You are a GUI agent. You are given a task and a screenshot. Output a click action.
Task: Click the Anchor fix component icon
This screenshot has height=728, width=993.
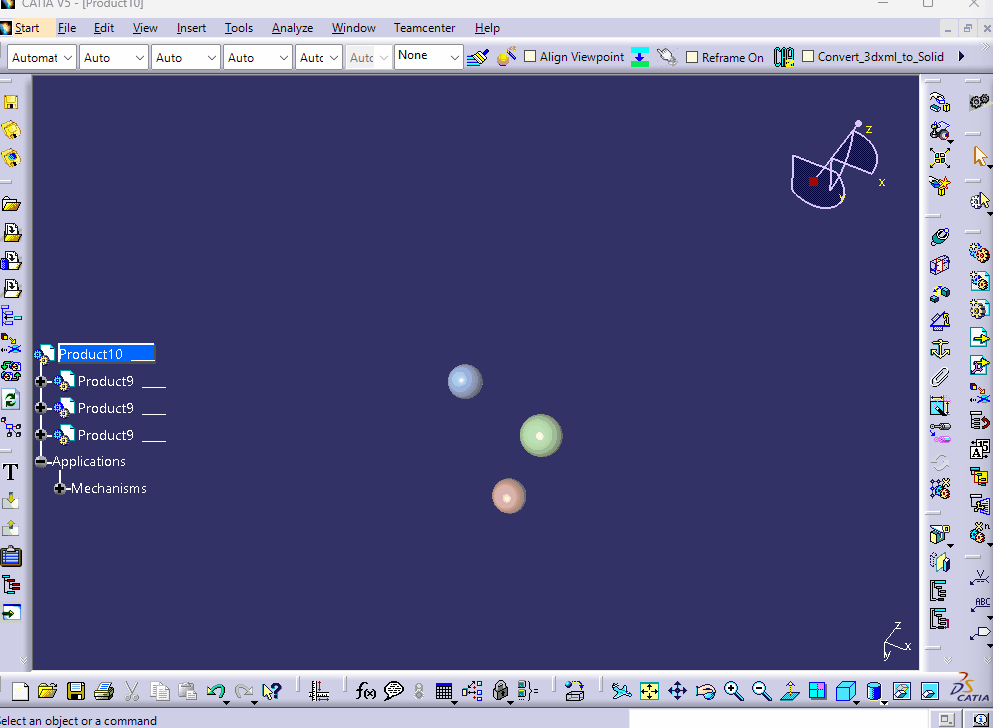pos(940,348)
